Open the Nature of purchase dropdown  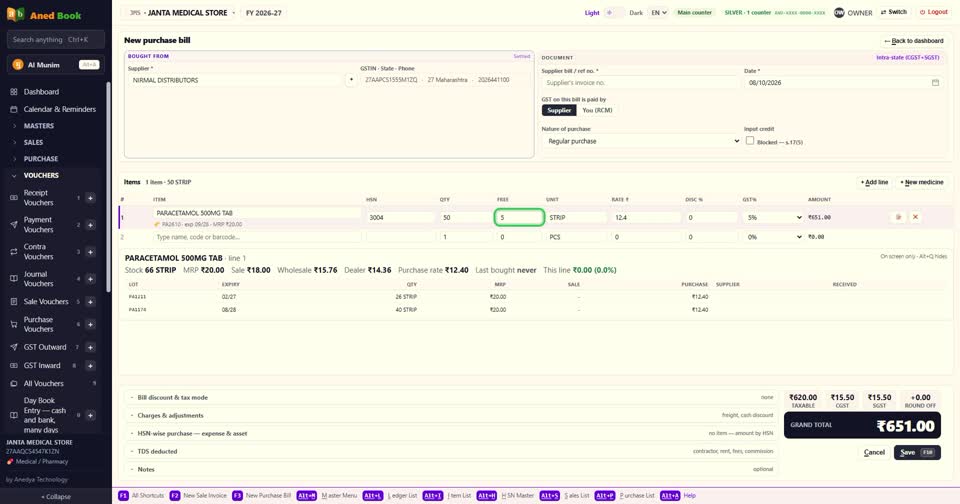point(641,141)
